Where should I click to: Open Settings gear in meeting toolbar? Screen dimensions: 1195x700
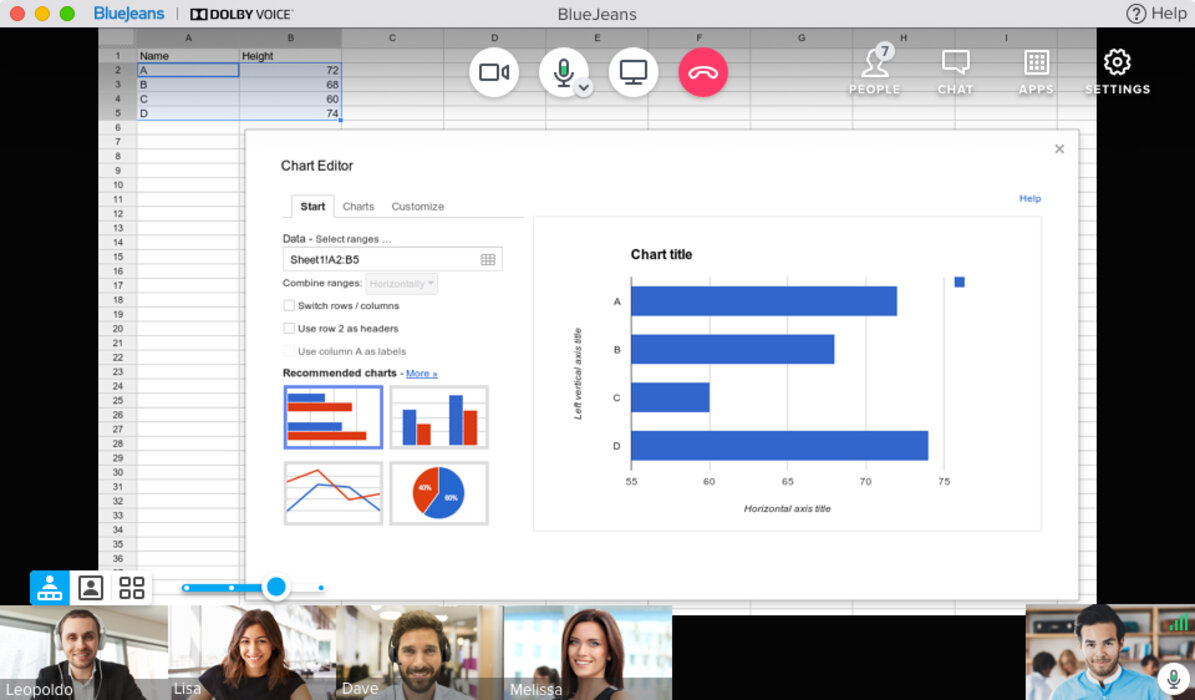1117,70
